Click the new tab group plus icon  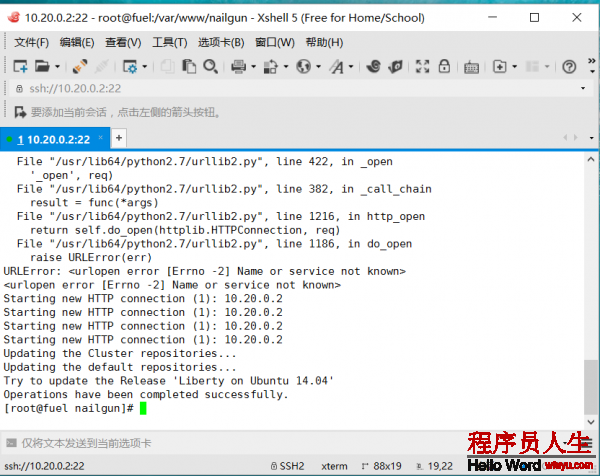(x=499, y=67)
